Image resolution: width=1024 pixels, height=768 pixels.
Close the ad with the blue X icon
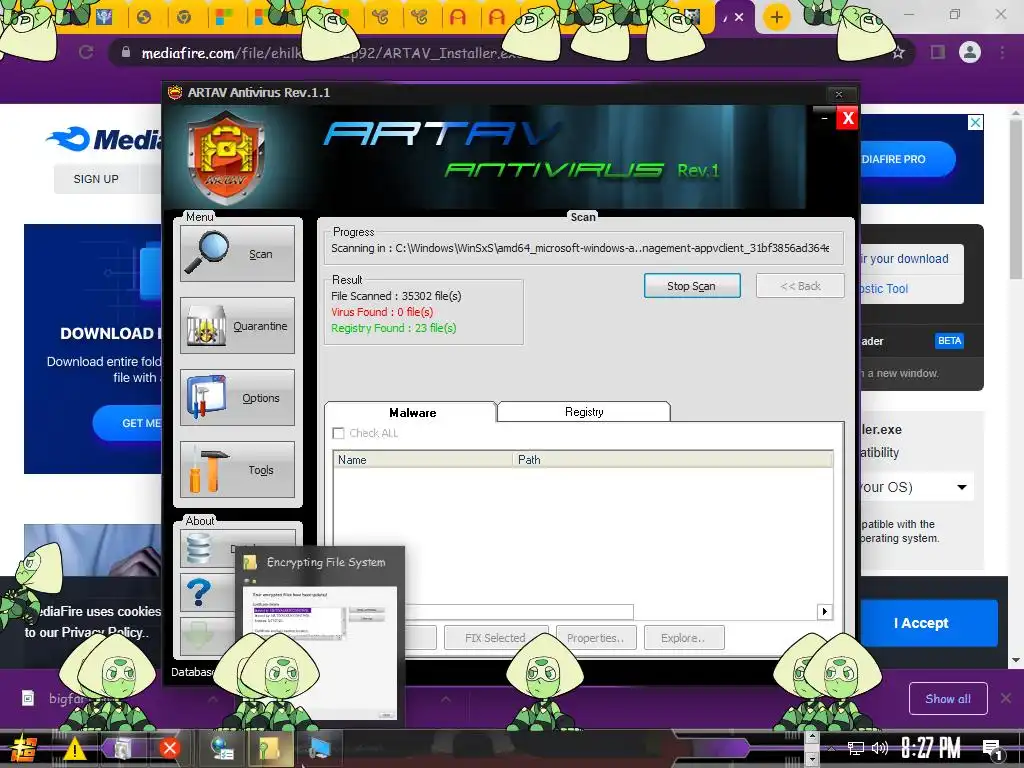[975, 122]
